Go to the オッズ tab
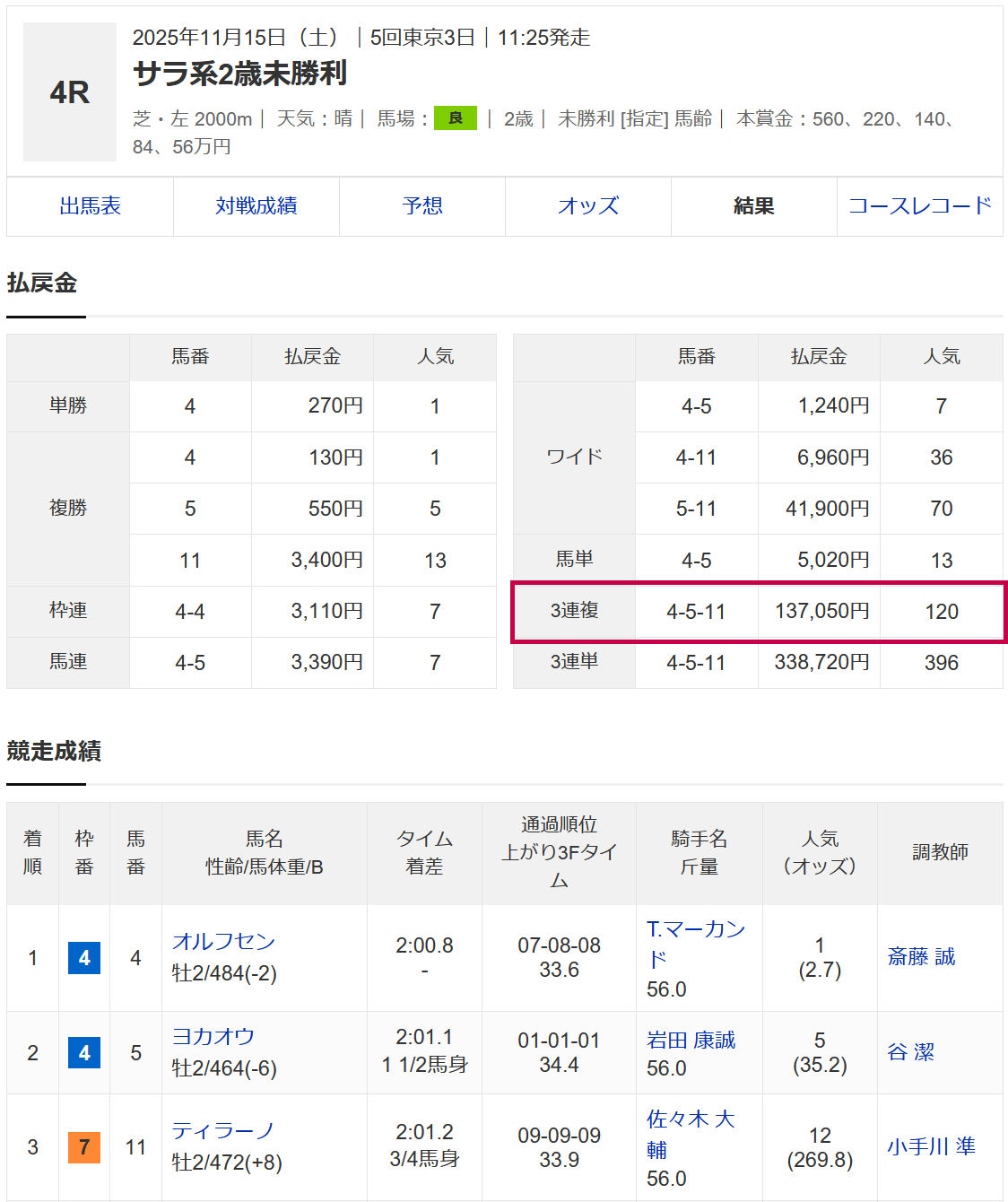The width and height of the screenshot is (1008, 1202). pyautogui.click(x=587, y=206)
